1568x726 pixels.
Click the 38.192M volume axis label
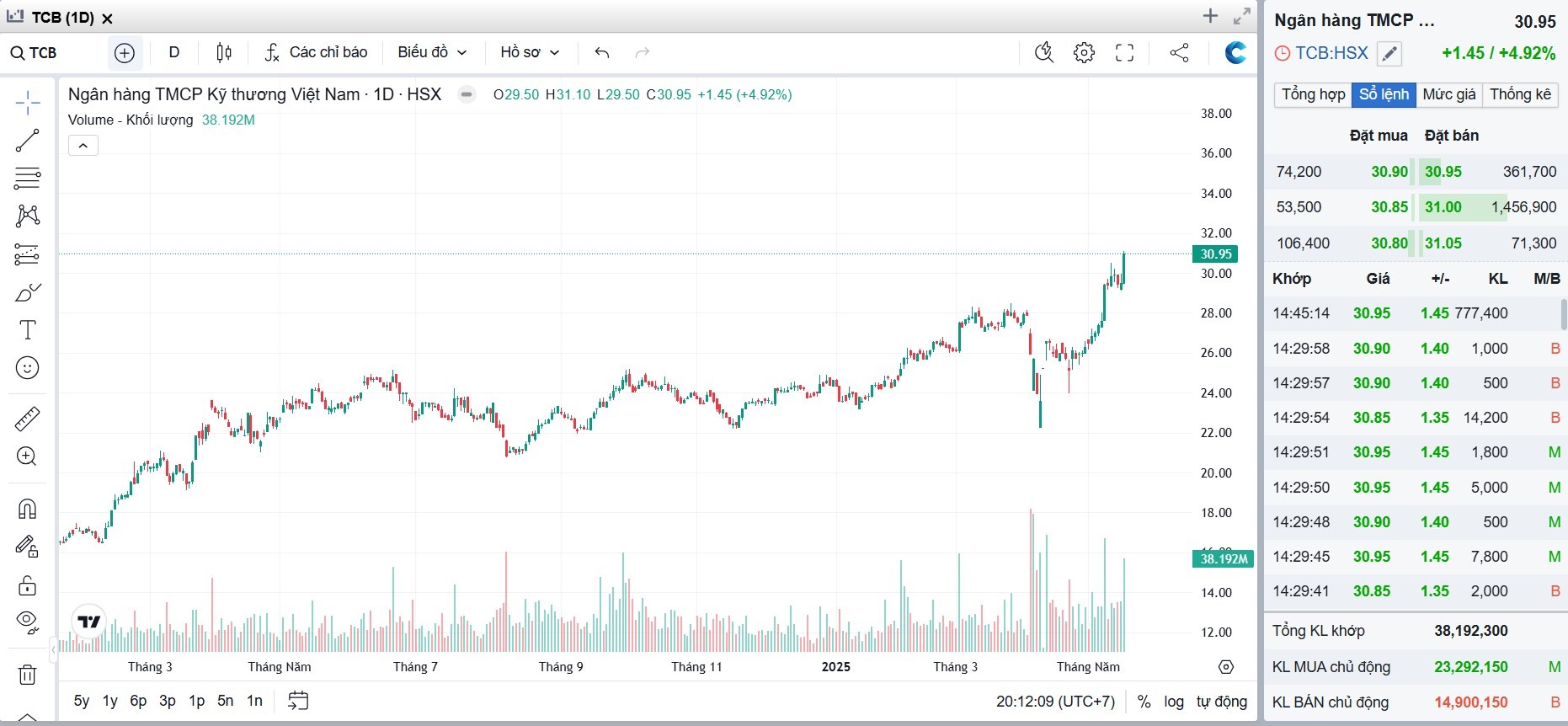point(1224,558)
